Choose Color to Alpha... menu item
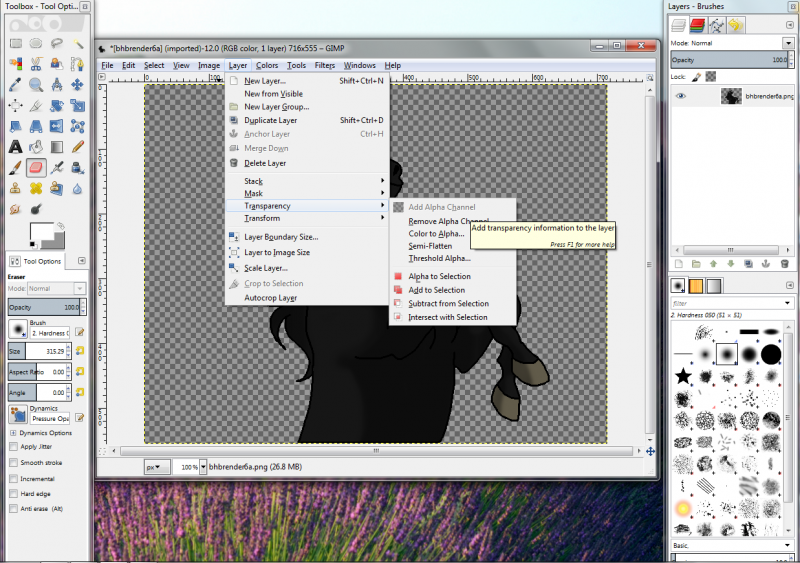800x563 pixels. pos(453,234)
